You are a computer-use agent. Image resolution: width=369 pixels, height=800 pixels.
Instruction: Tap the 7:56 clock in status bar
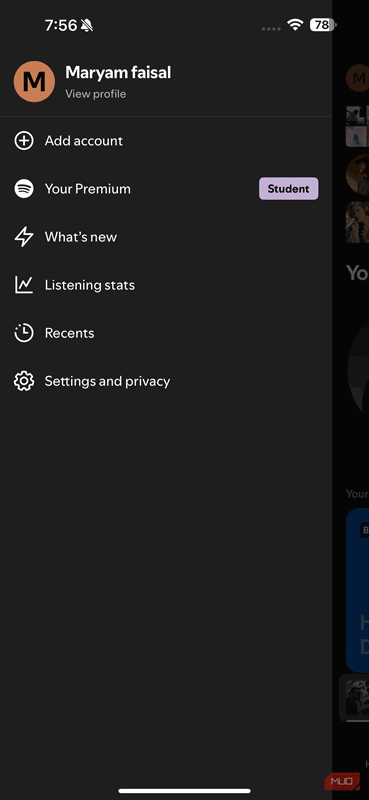pyautogui.click(x=61, y=26)
